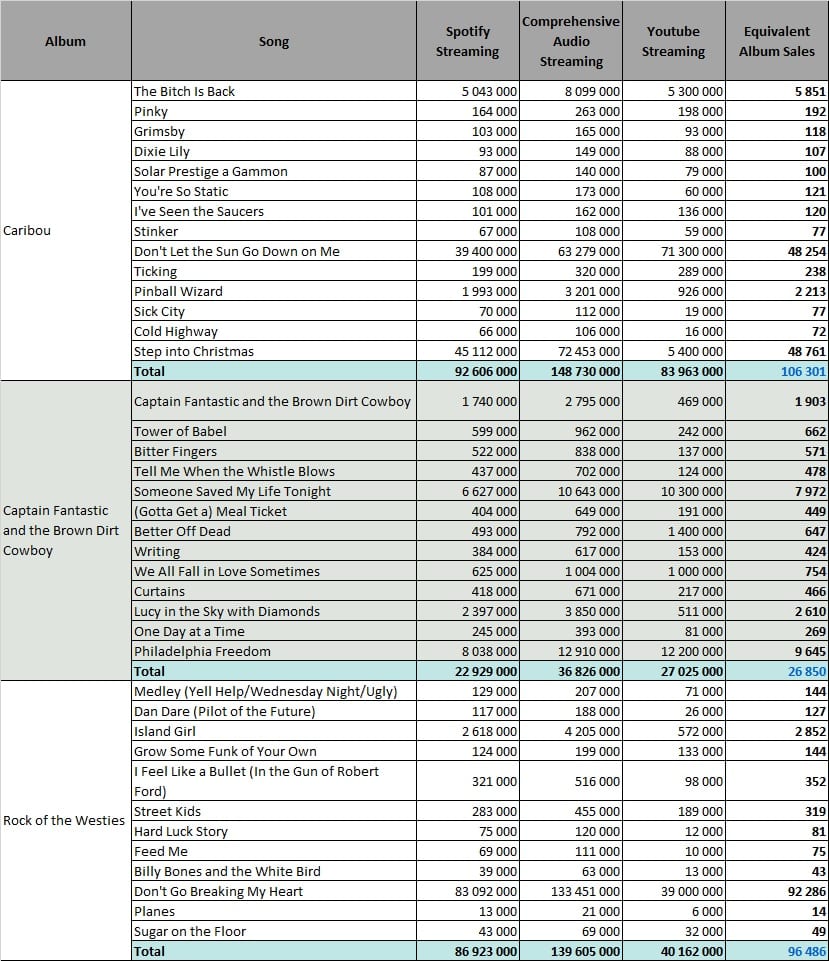Select the Island Girl song cell
This screenshot has height=961, width=829.
coord(274,732)
